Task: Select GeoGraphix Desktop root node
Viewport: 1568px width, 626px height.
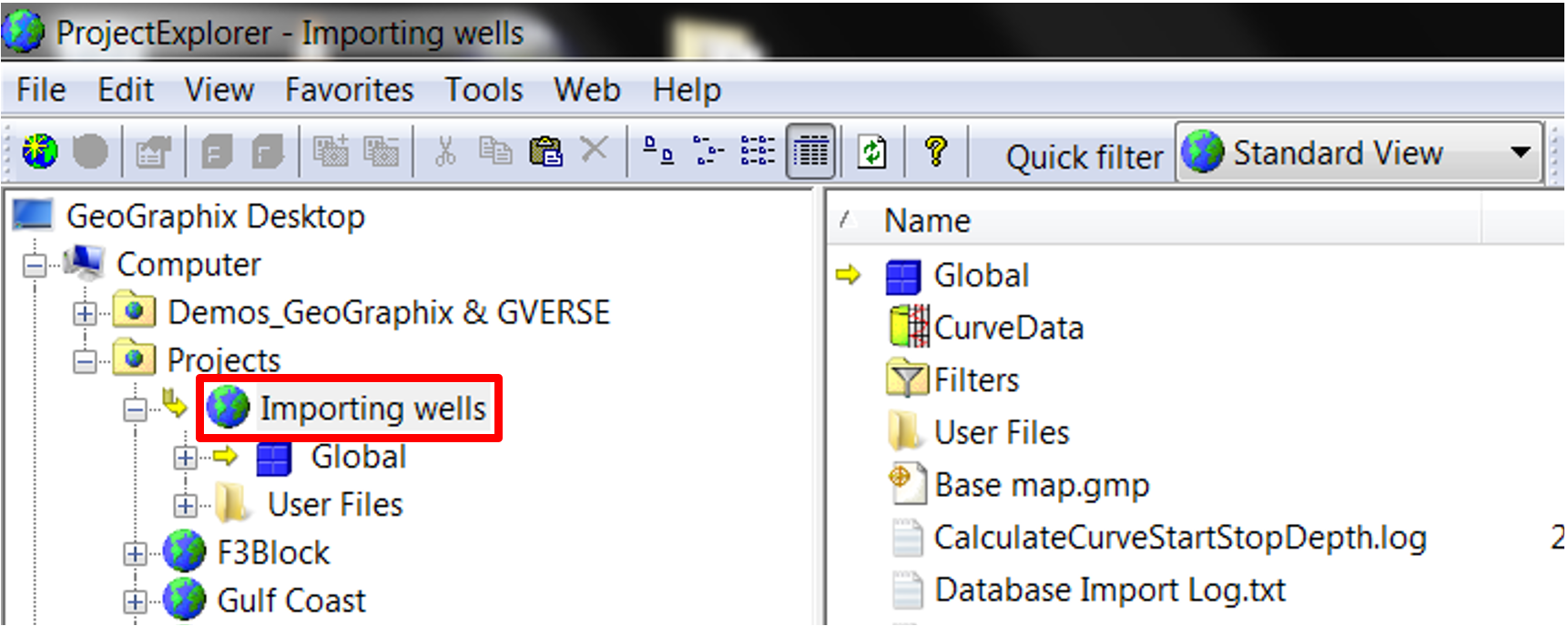Action: pyautogui.click(x=216, y=217)
